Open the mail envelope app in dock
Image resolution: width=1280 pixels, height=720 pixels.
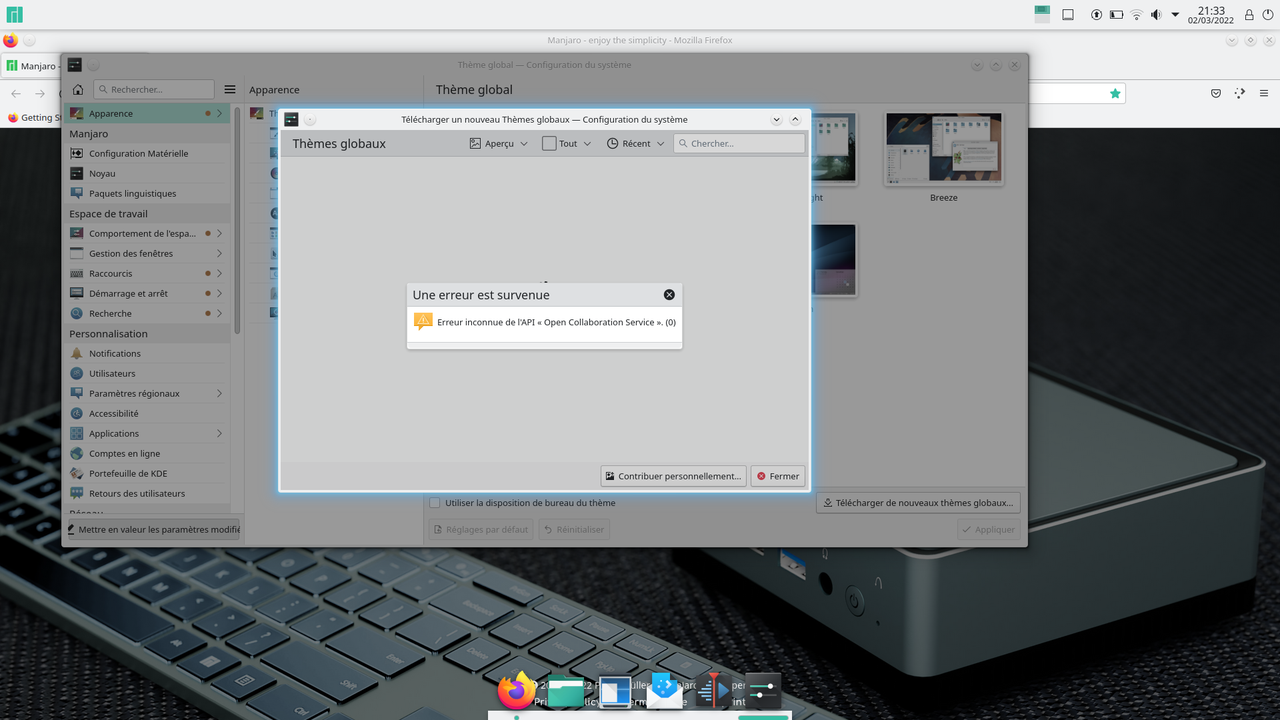(664, 691)
